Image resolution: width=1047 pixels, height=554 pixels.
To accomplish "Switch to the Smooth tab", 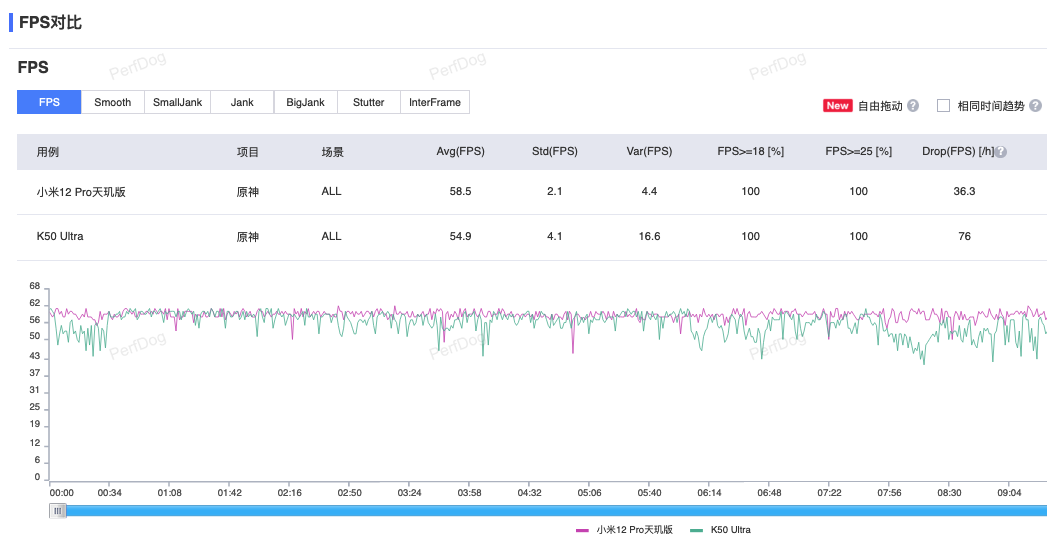I will coord(113,102).
